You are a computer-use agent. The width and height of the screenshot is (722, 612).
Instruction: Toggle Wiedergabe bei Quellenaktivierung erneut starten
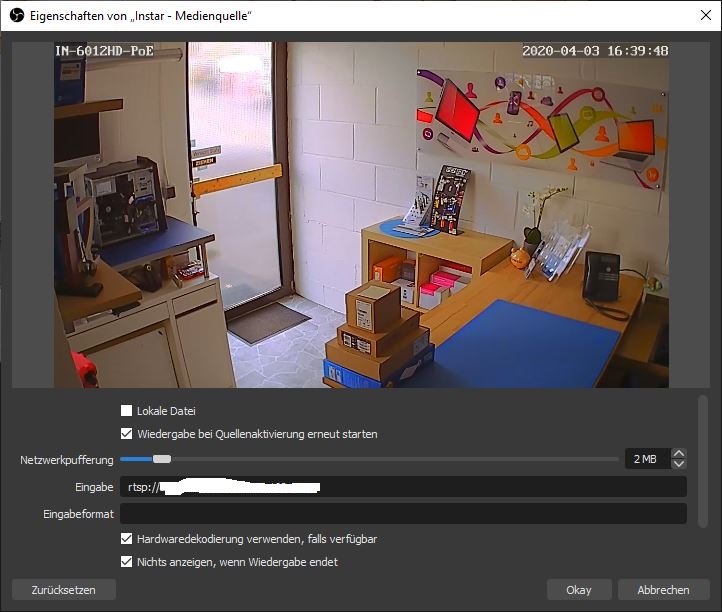click(x=127, y=434)
